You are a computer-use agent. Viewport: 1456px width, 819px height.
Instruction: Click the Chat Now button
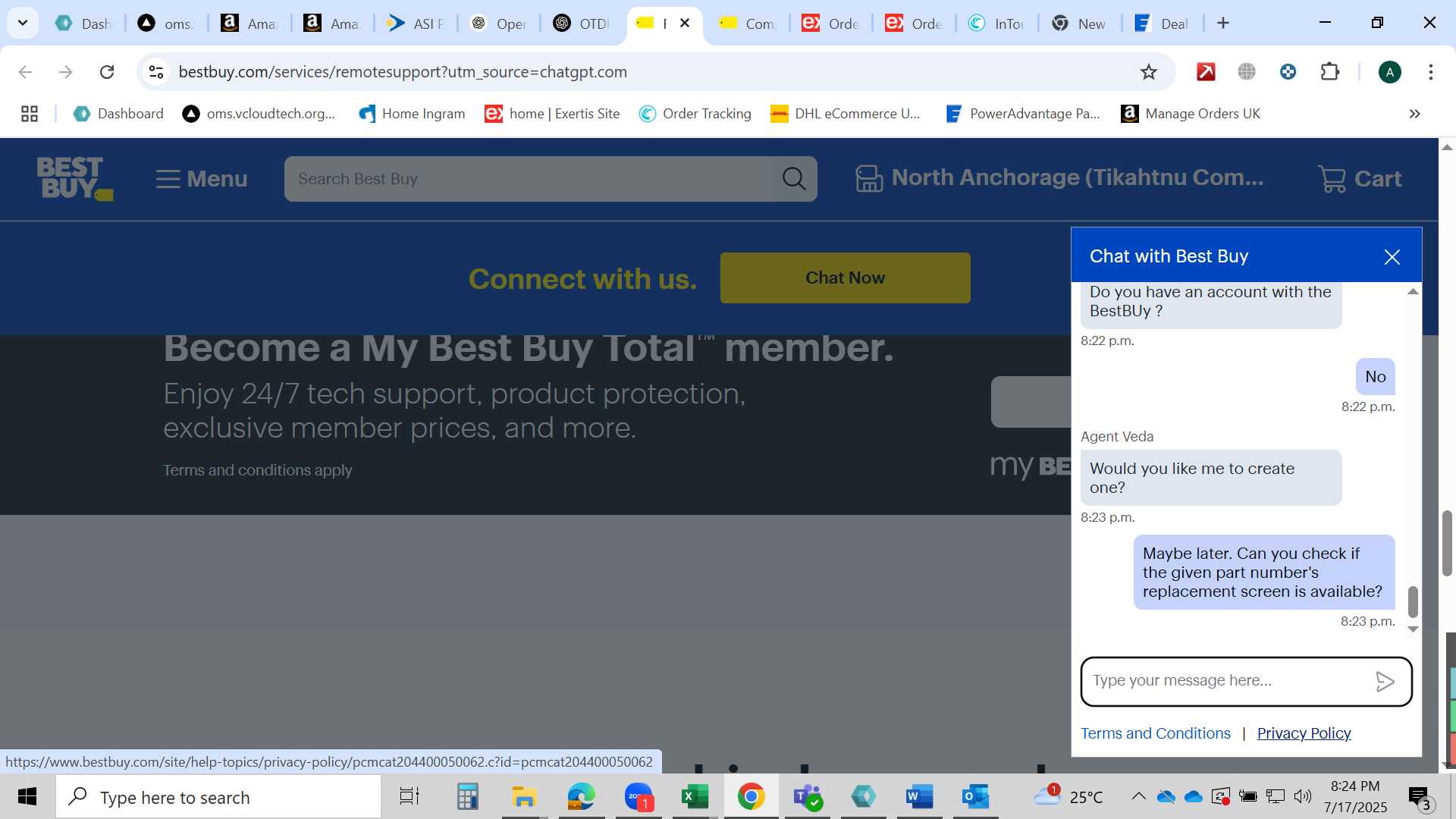845,278
